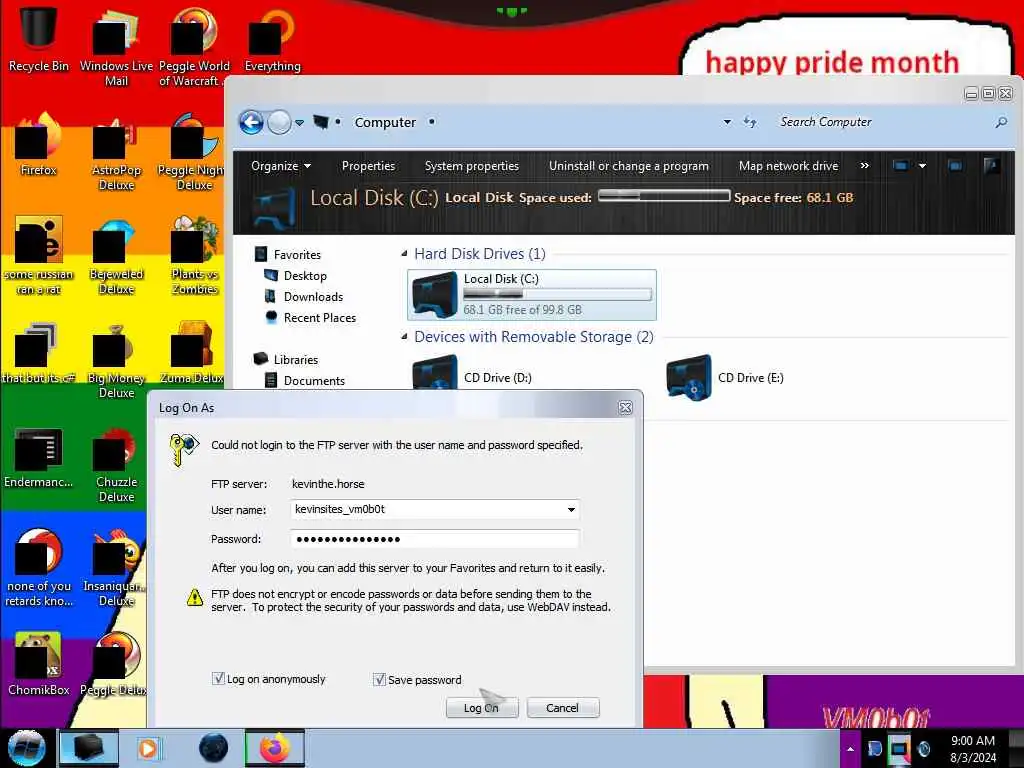This screenshot has width=1024, height=768.
Task: Click the Log On button
Action: pyautogui.click(x=482, y=708)
